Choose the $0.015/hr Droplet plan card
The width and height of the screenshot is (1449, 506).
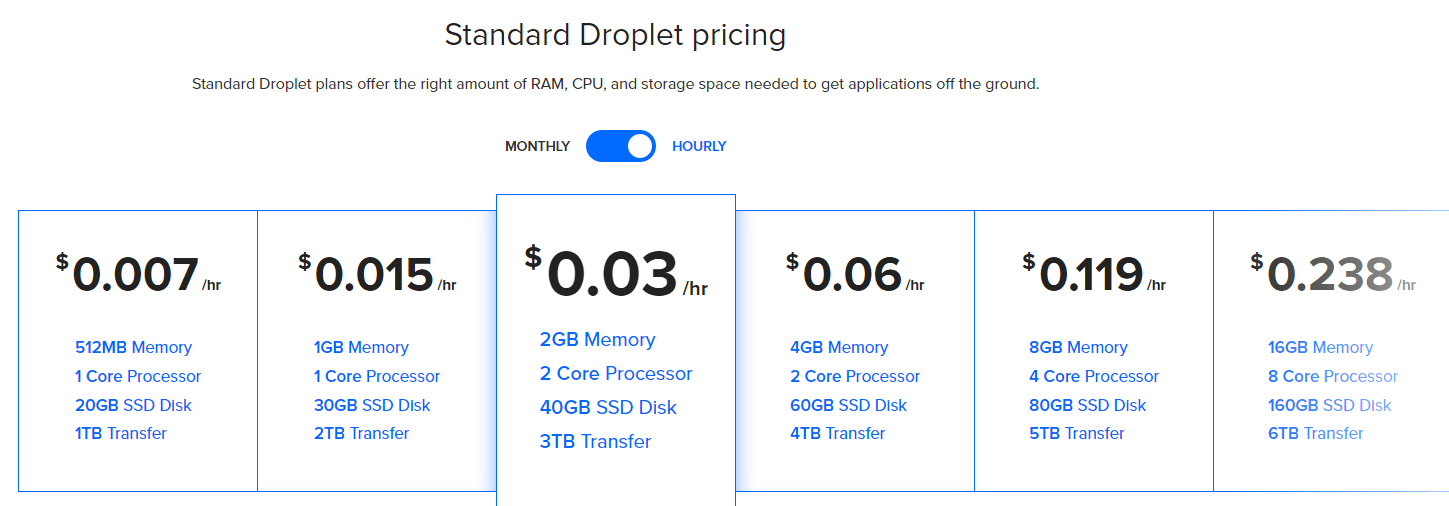click(377, 351)
